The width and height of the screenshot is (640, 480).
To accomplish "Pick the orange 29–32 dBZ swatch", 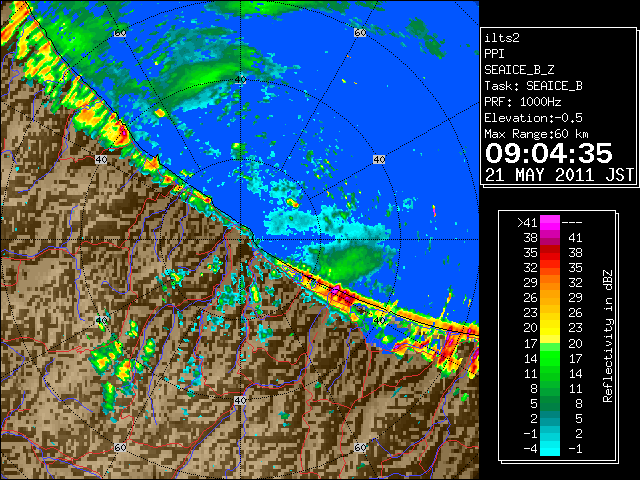I will (x=550, y=283).
